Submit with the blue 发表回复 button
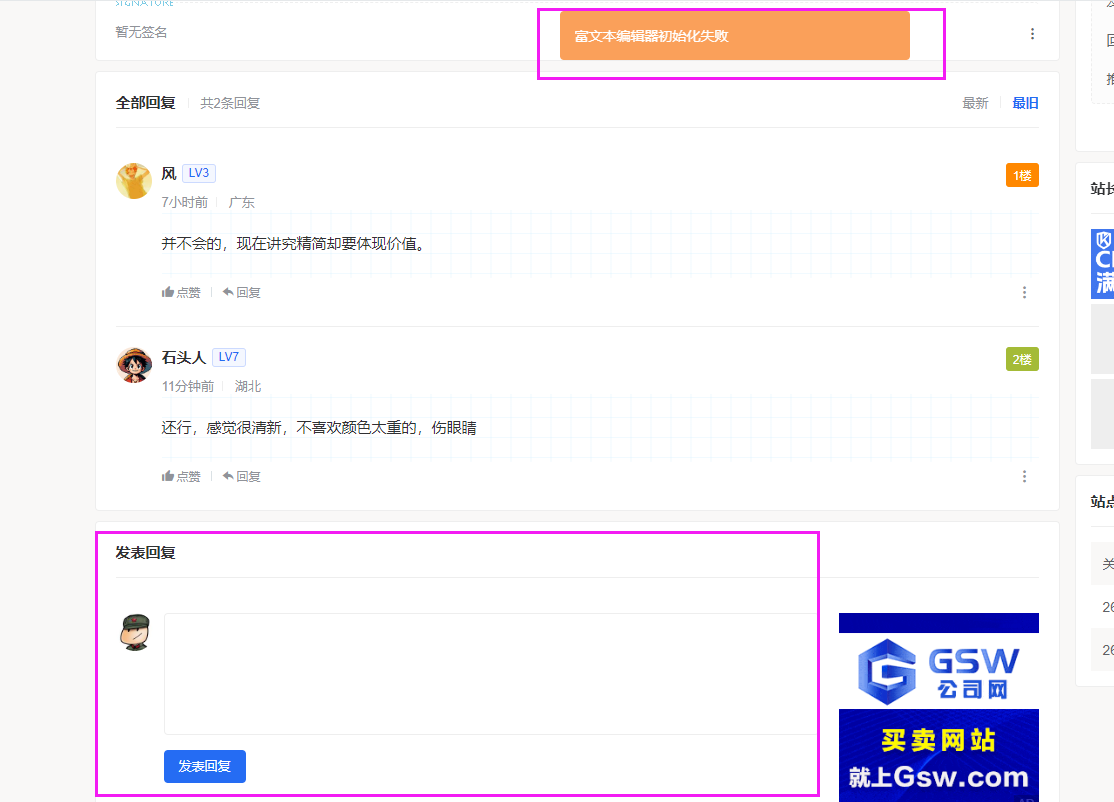Viewport: 1114px width, 802px height. [x=205, y=766]
